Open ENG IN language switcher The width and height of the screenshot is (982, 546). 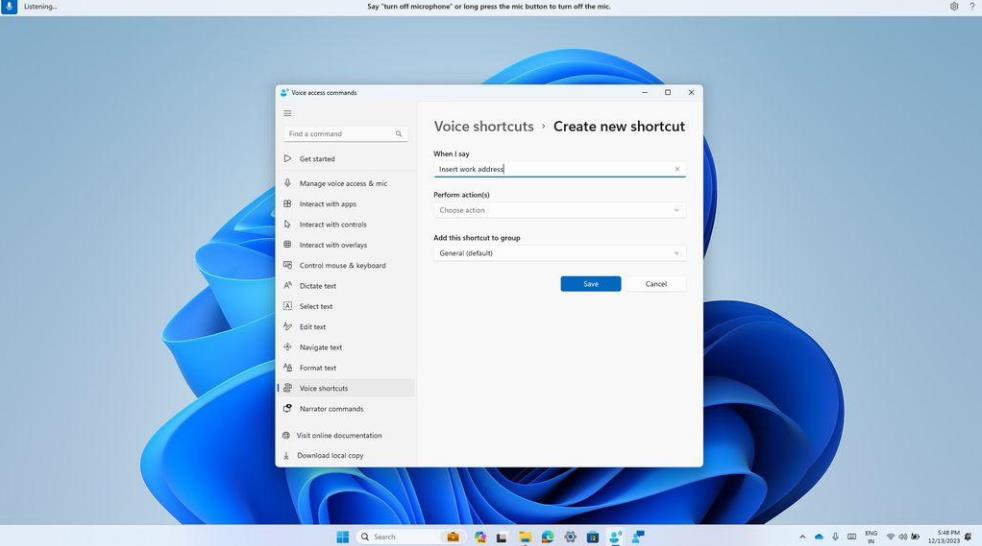coord(871,537)
